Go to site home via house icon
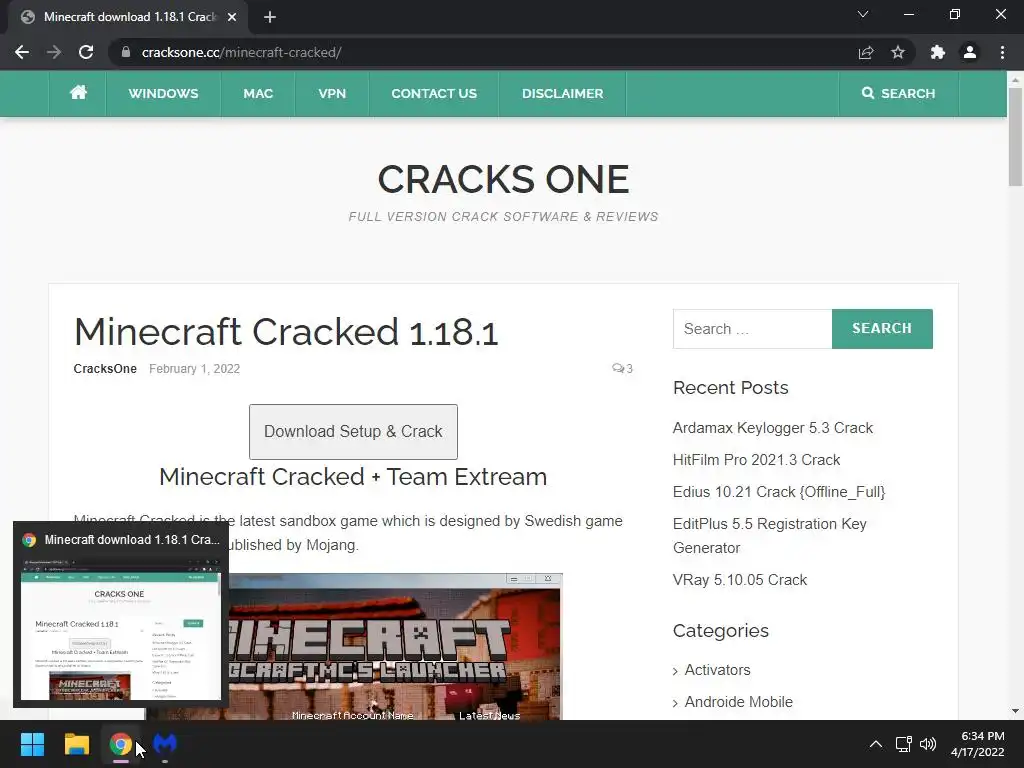This screenshot has height=768, width=1024. pyautogui.click(x=78, y=93)
